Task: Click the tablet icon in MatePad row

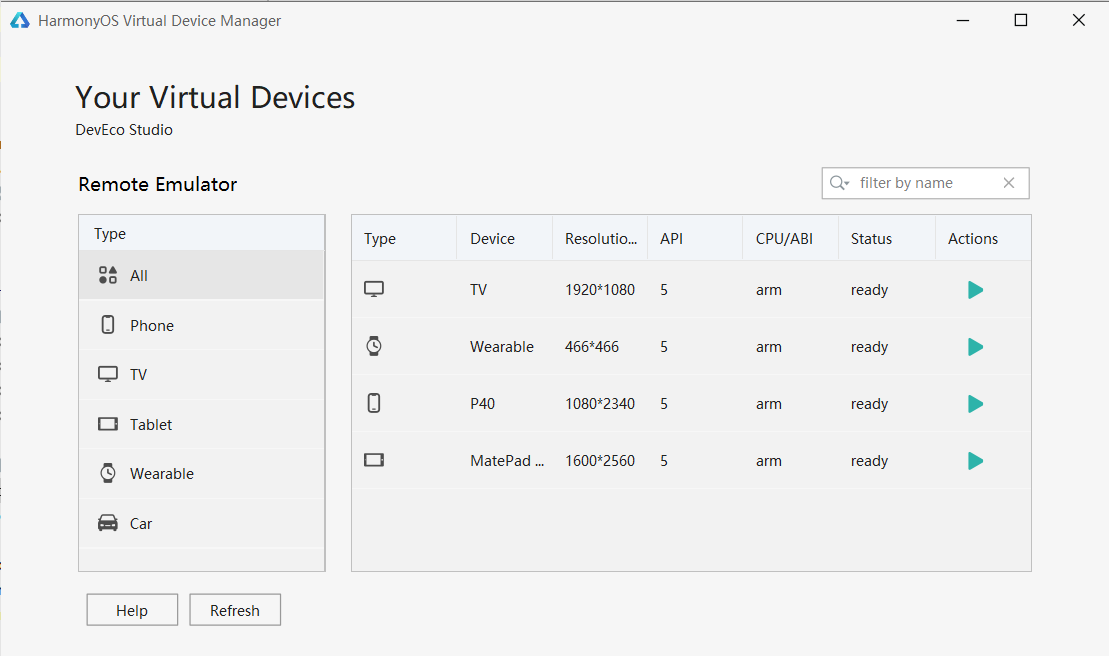Action: pos(374,460)
